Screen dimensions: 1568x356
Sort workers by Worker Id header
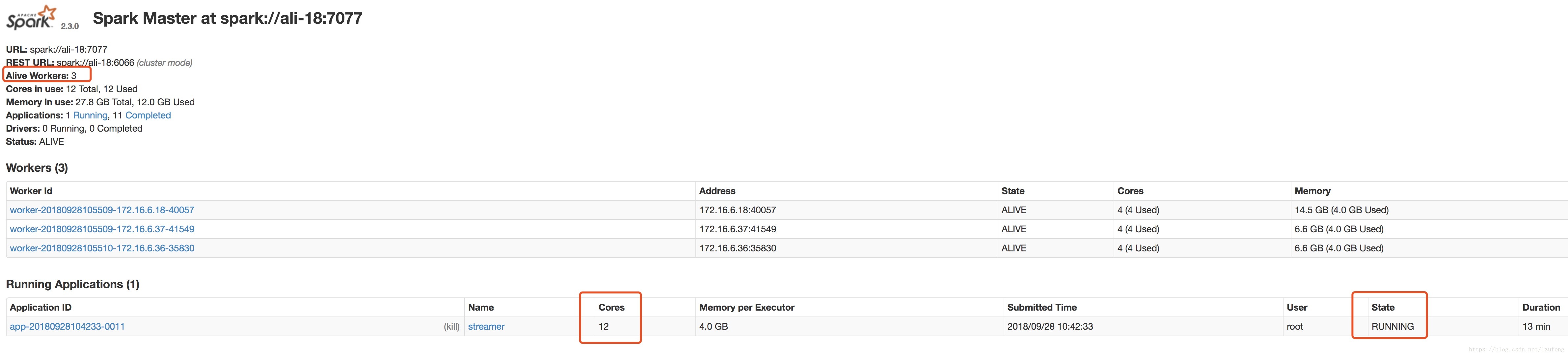click(31, 191)
